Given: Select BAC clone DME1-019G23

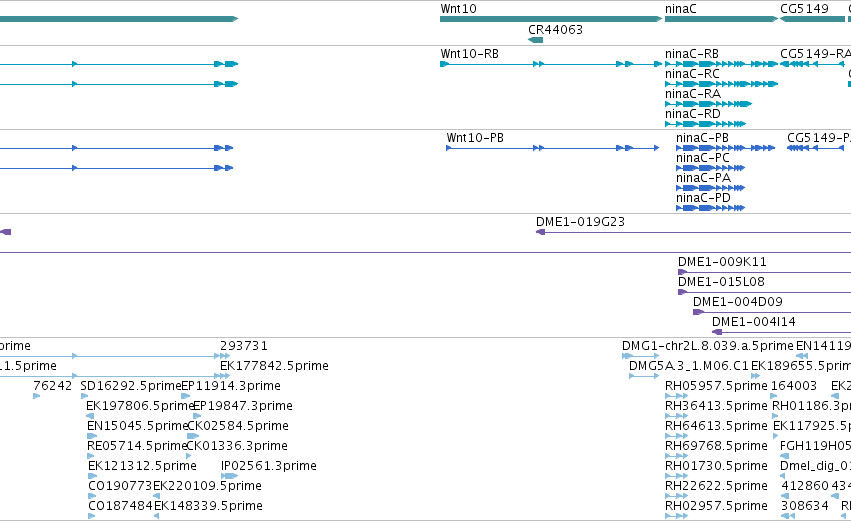Looking at the screenshot, I should click(580, 222).
